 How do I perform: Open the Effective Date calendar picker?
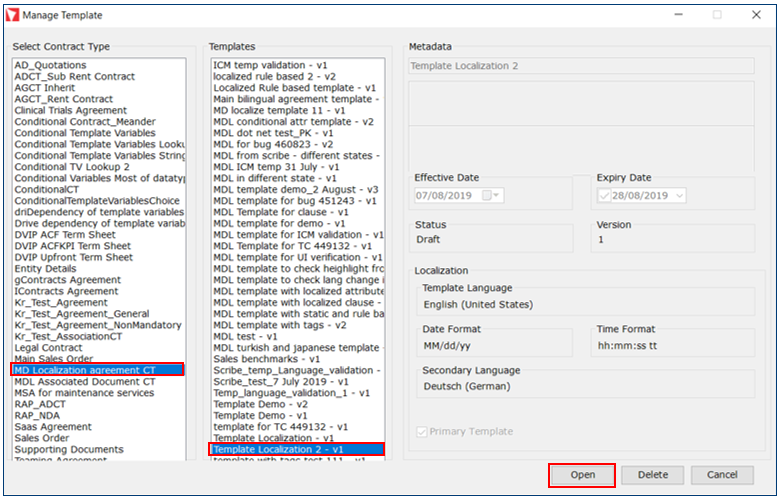[489, 196]
